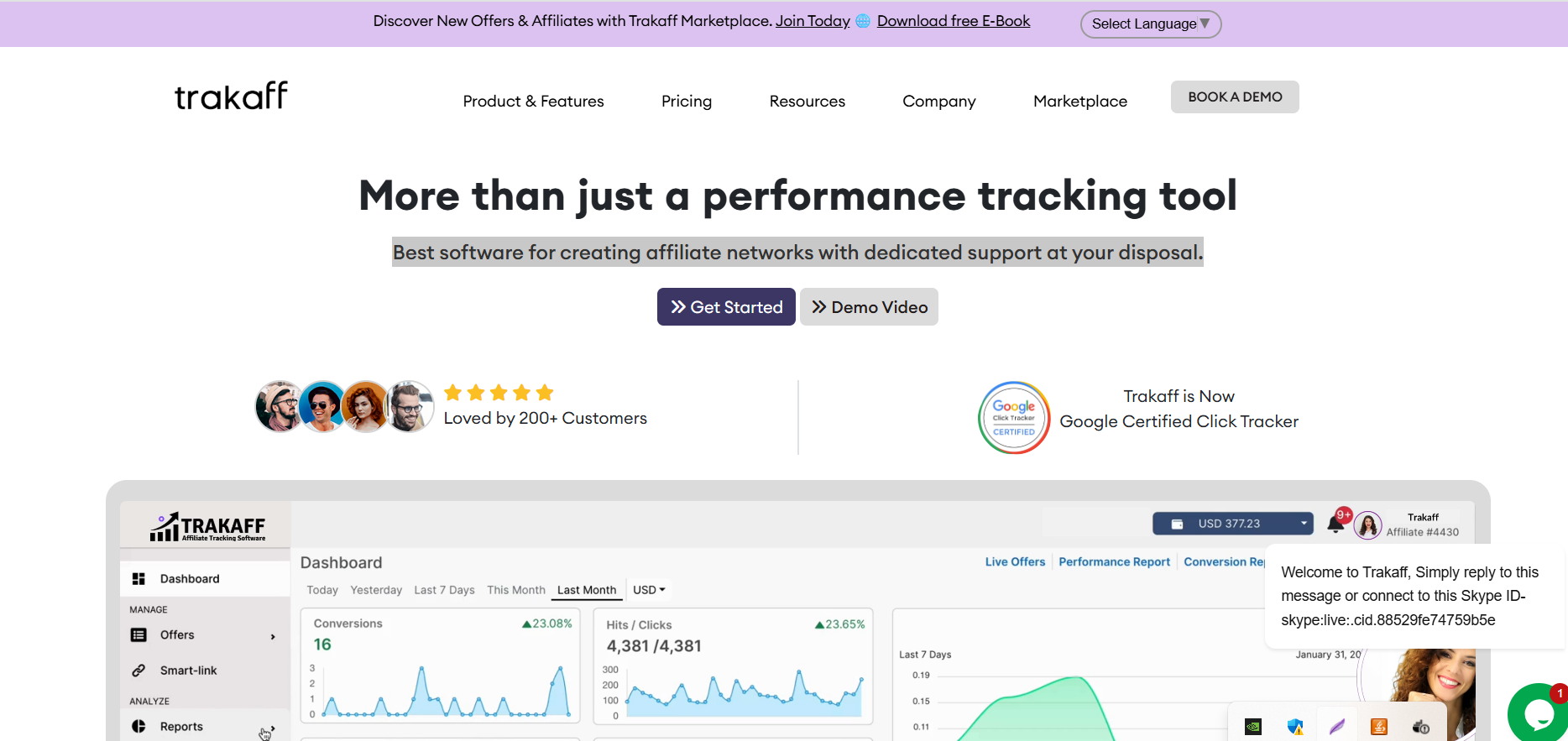Screen dimensions: 1568x741
Task: Navigate to Marketplace
Action: (1080, 102)
